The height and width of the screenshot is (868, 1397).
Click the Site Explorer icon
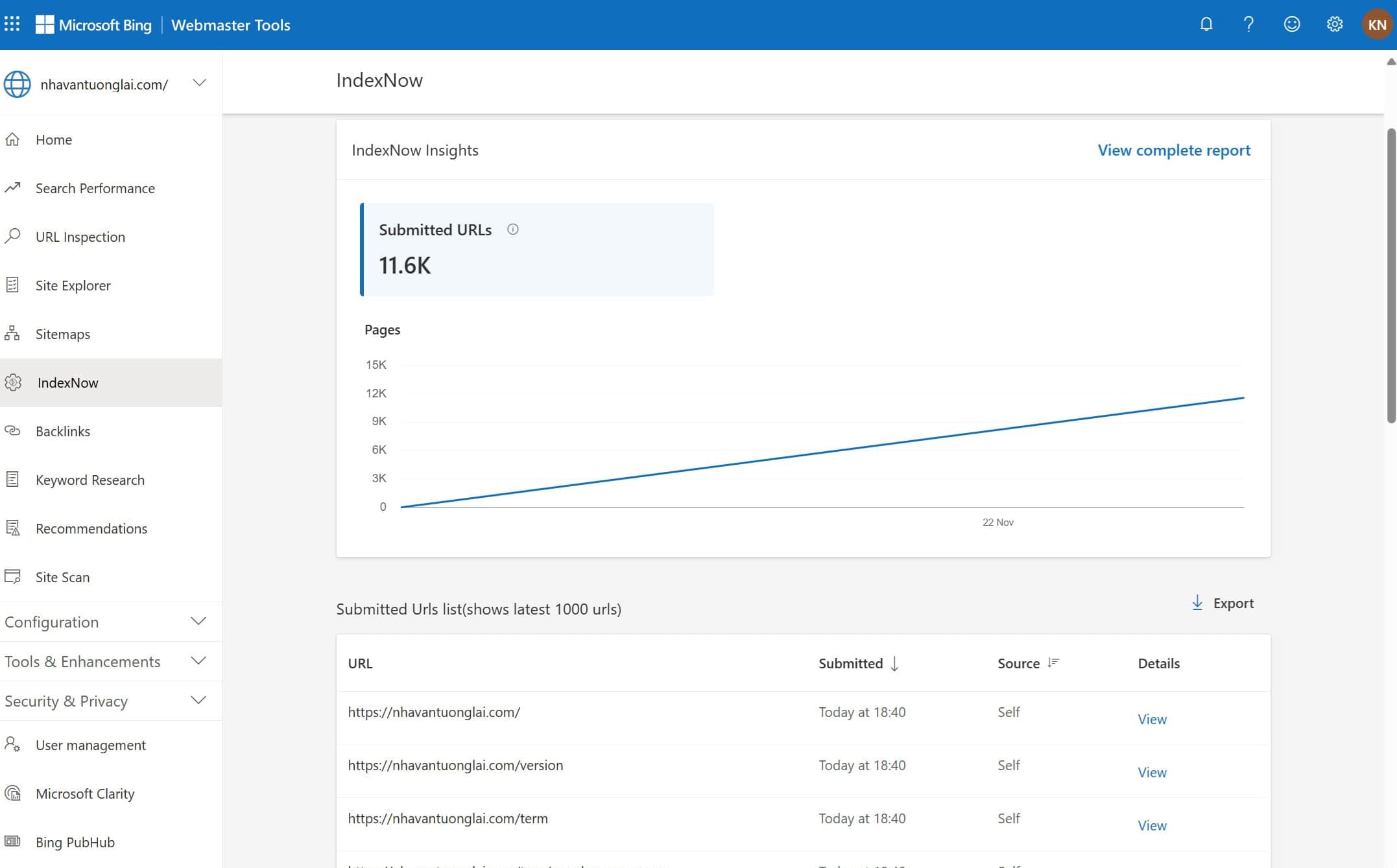pos(12,285)
